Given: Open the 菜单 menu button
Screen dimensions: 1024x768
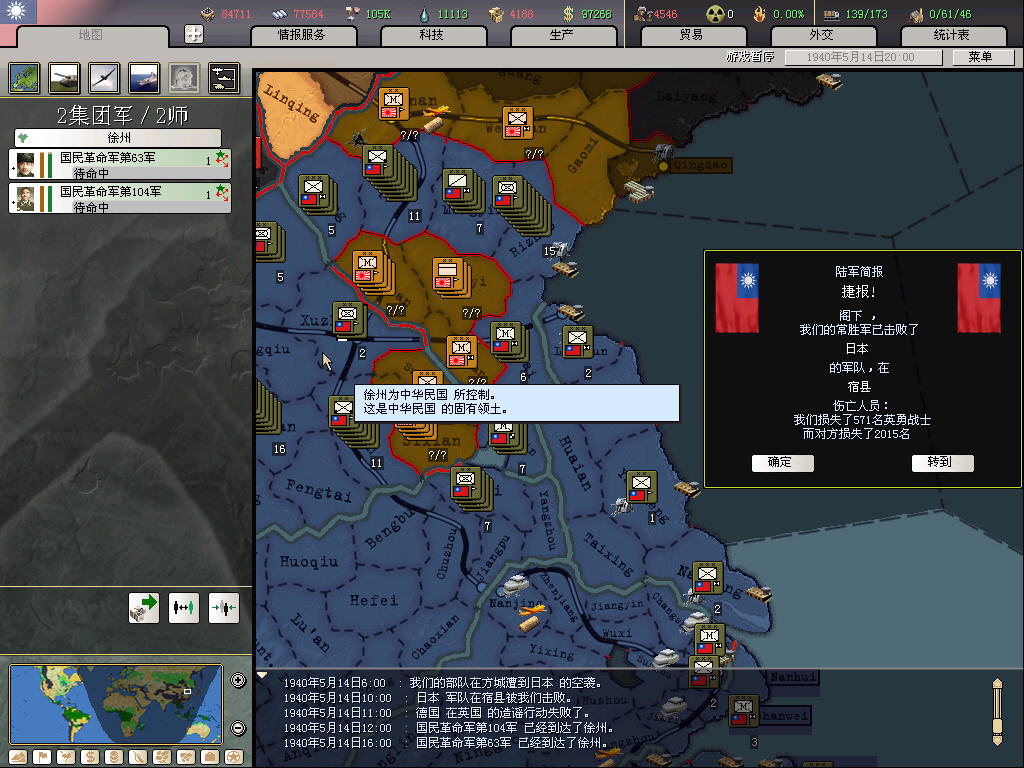Looking at the screenshot, I should [x=980, y=57].
